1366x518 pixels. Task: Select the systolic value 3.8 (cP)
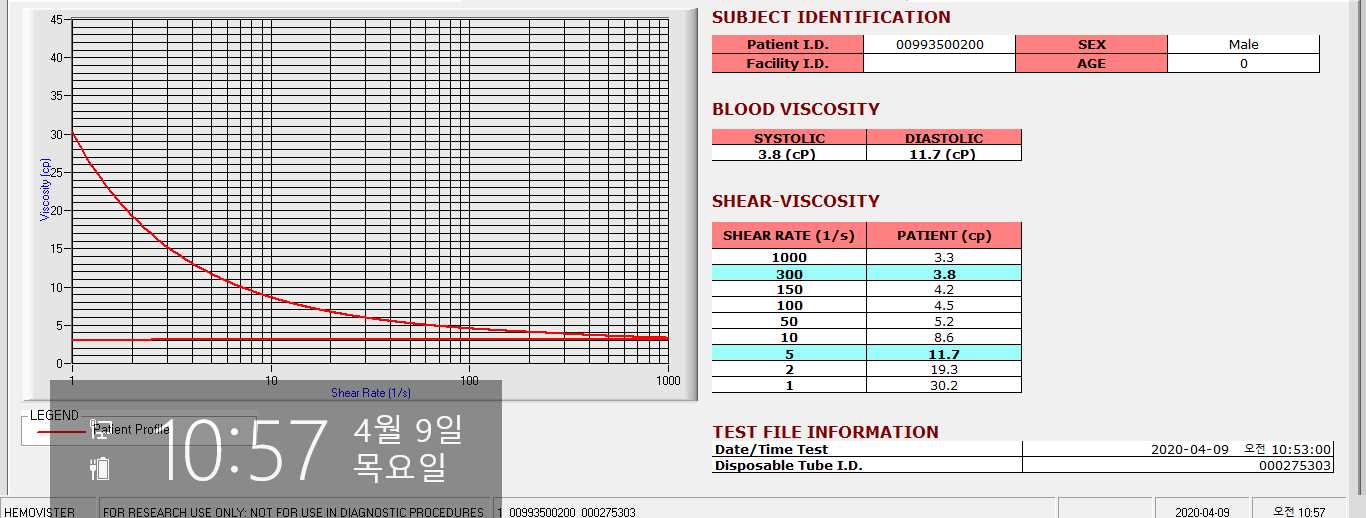pos(789,154)
